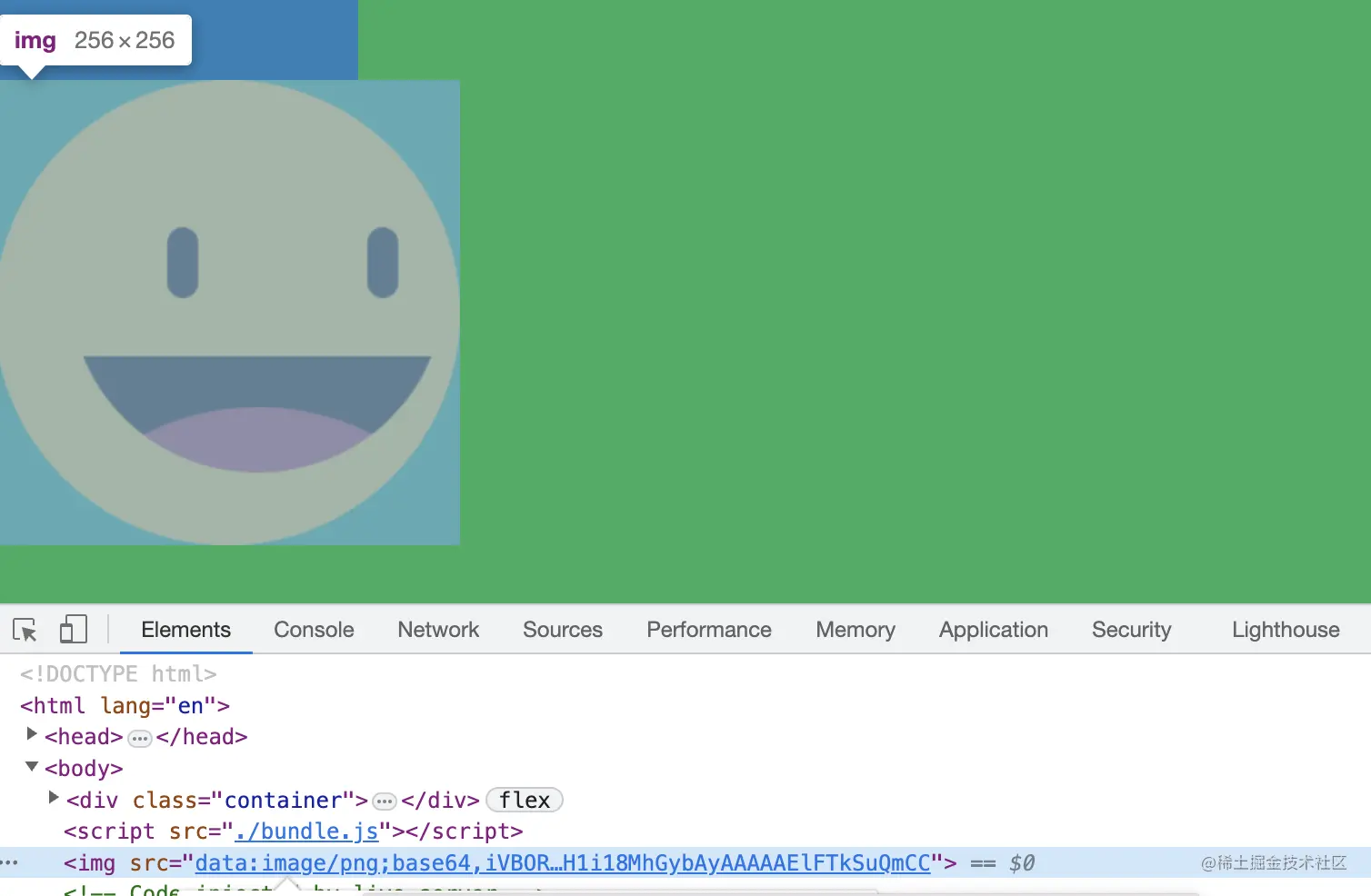
Task: Switch to the Console tab
Action: [x=314, y=630]
